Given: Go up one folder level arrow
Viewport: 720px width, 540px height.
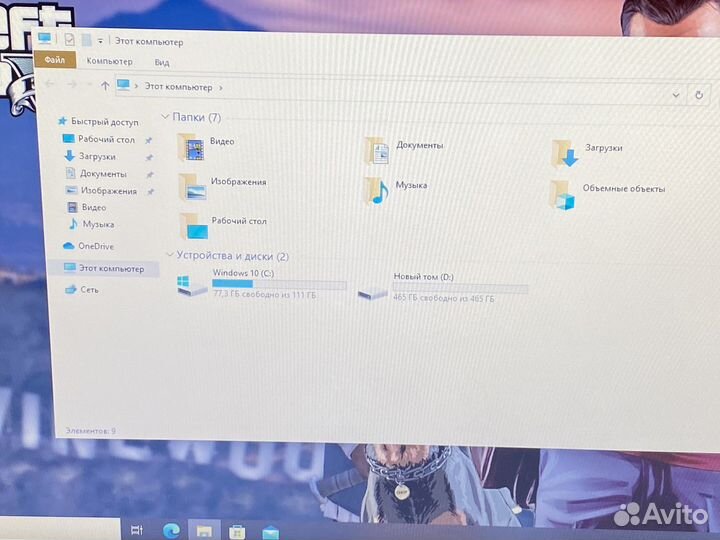Looking at the screenshot, I should [x=105, y=85].
